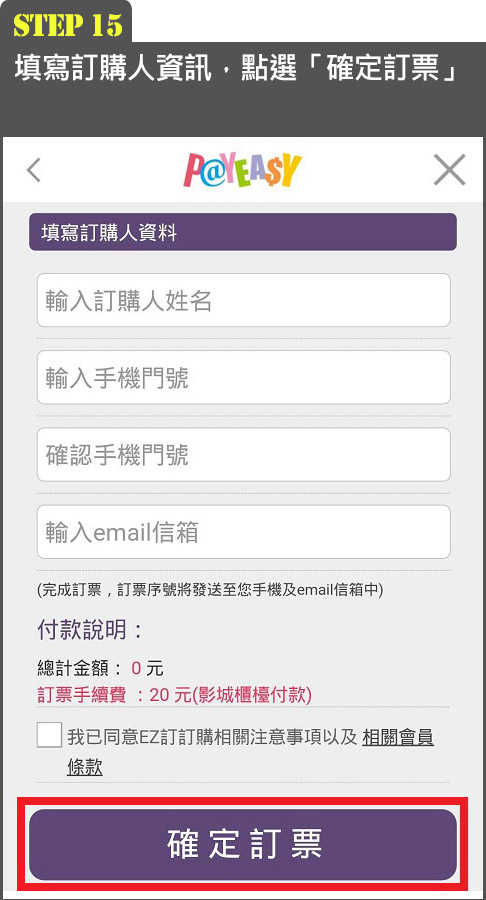Click the 訂票手續費 20元 fee line
The image size is (486, 900).
[x=174, y=696]
